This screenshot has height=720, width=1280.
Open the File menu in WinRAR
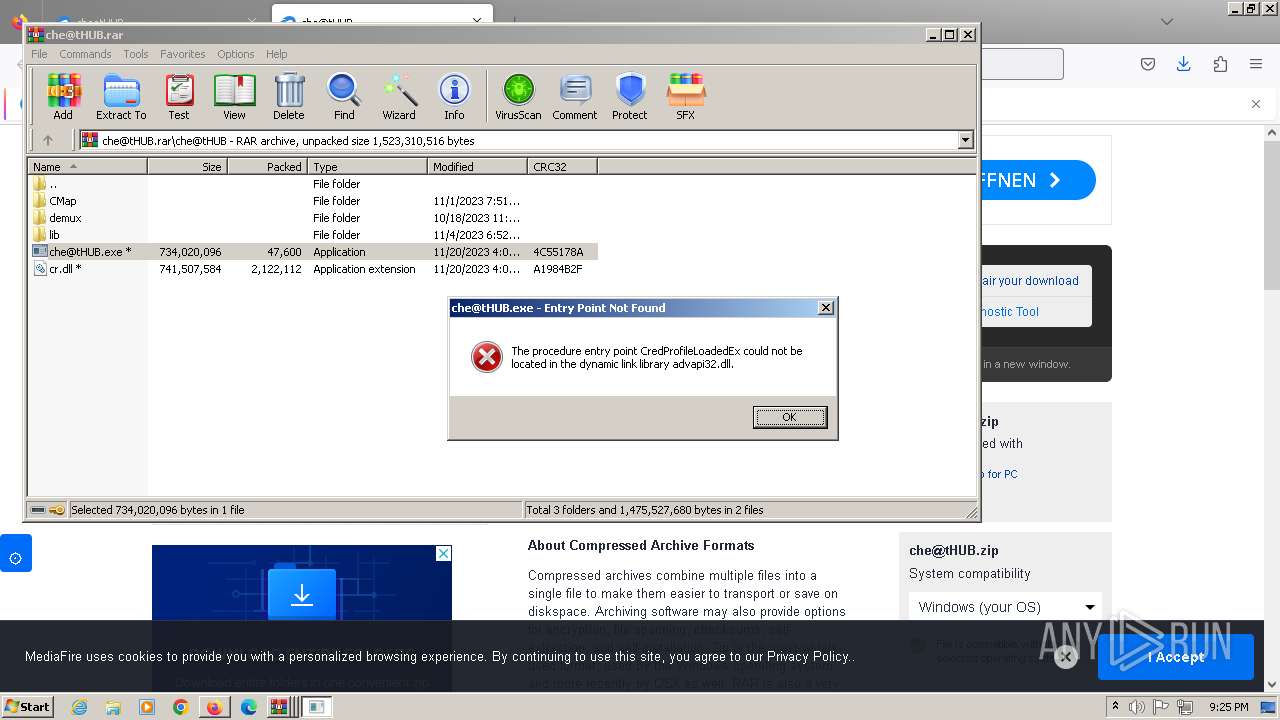(39, 54)
